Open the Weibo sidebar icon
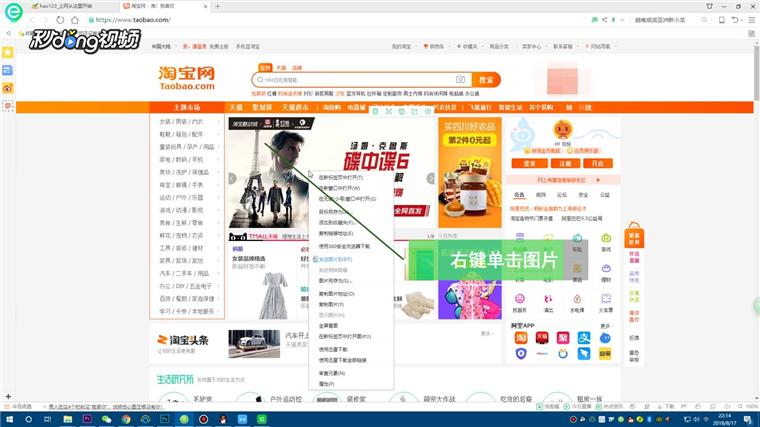This screenshot has height=427, width=760. pyautogui.click(x=8, y=88)
